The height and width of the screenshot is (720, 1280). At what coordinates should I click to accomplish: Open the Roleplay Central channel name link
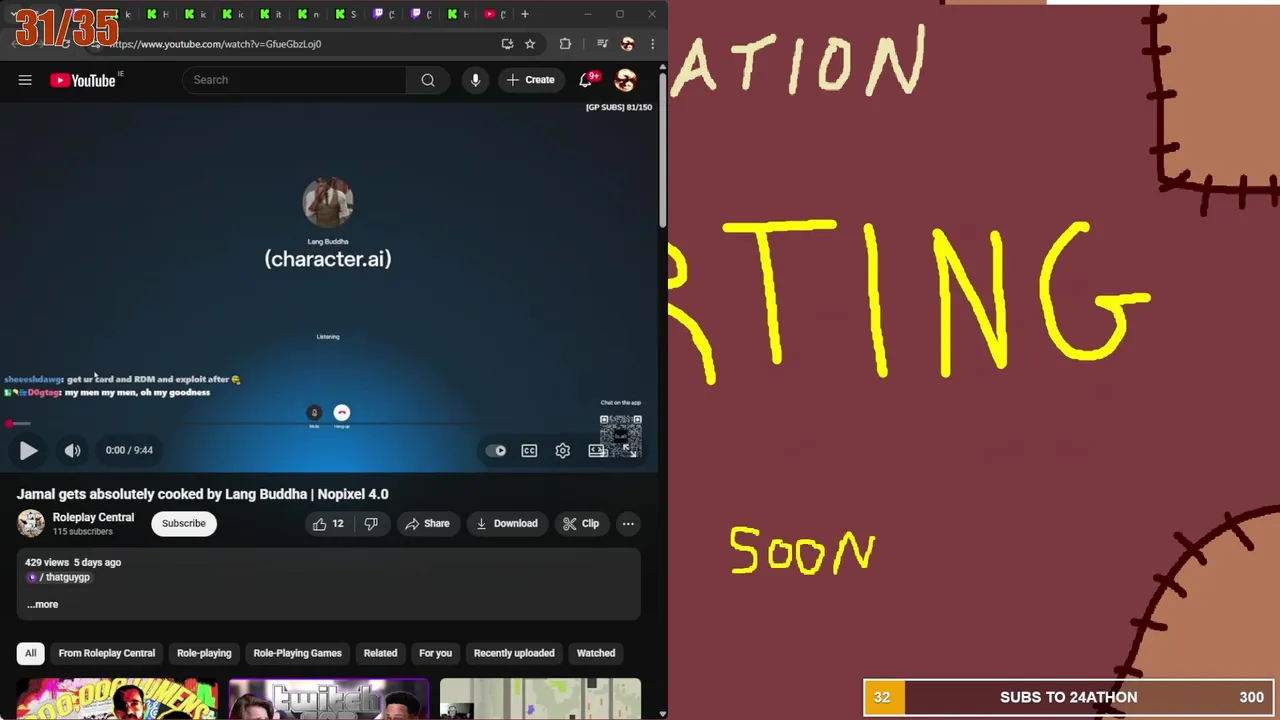93,518
